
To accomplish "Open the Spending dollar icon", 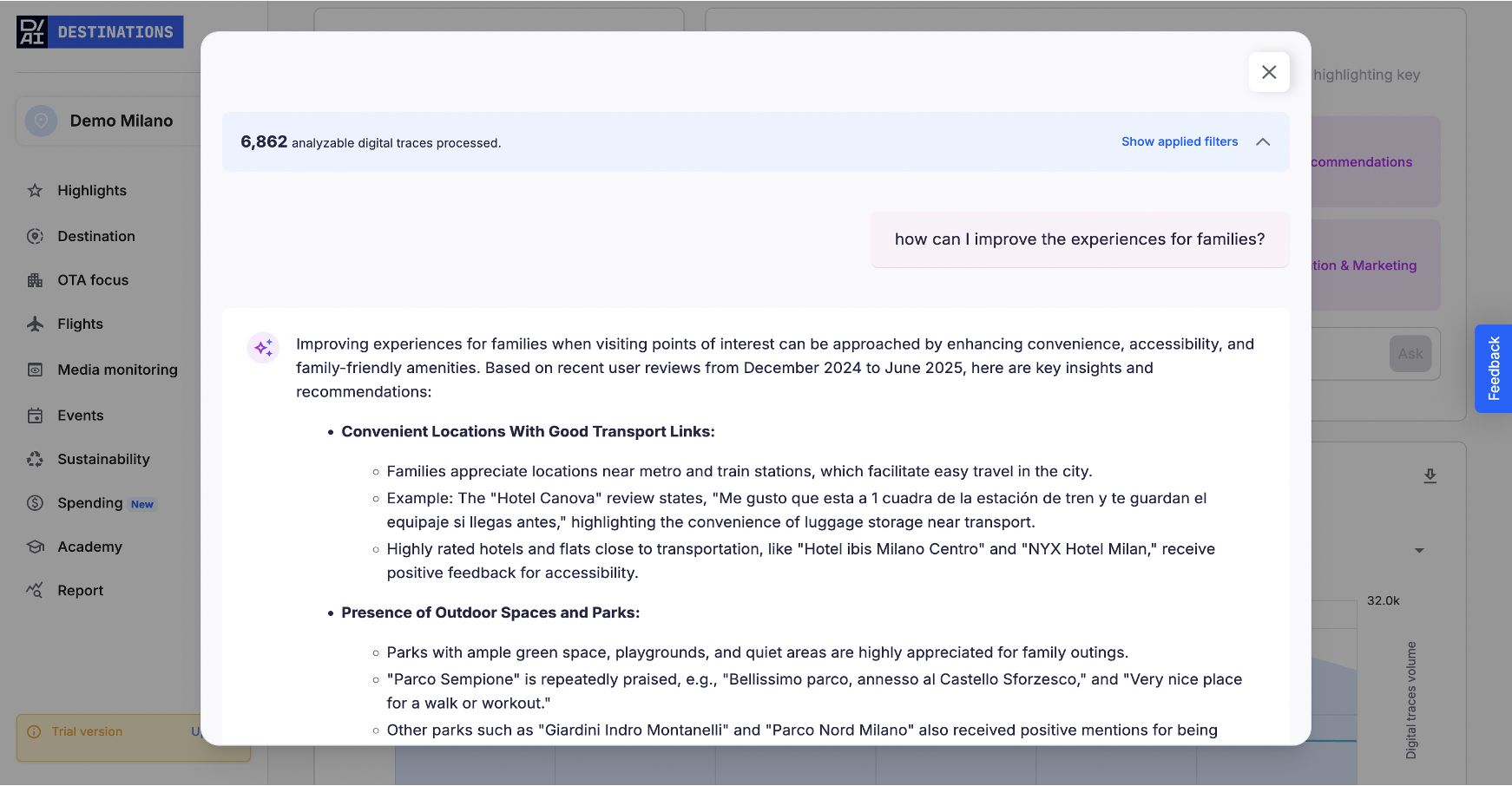I will (x=35, y=503).
